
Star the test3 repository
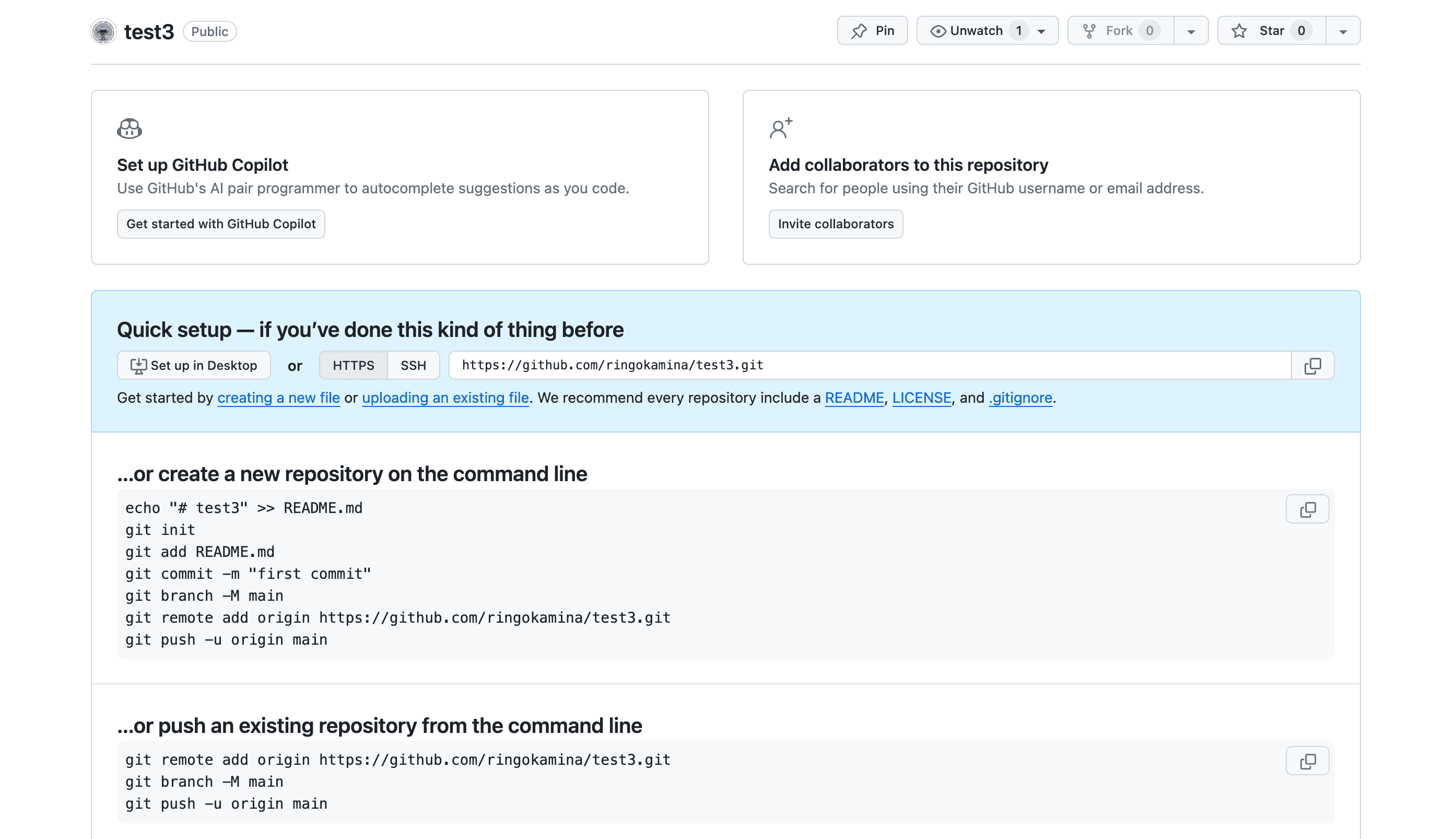[x=1271, y=30]
